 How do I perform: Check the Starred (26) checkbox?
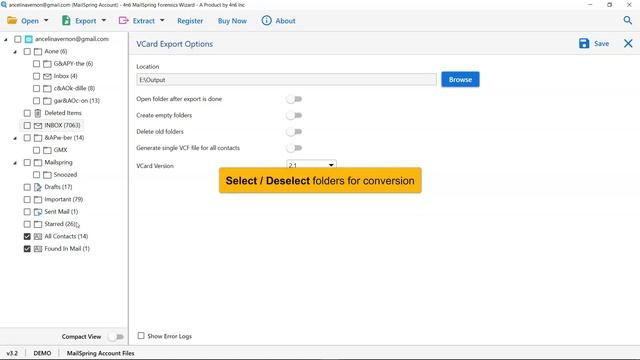pyautogui.click(x=27, y=224)
